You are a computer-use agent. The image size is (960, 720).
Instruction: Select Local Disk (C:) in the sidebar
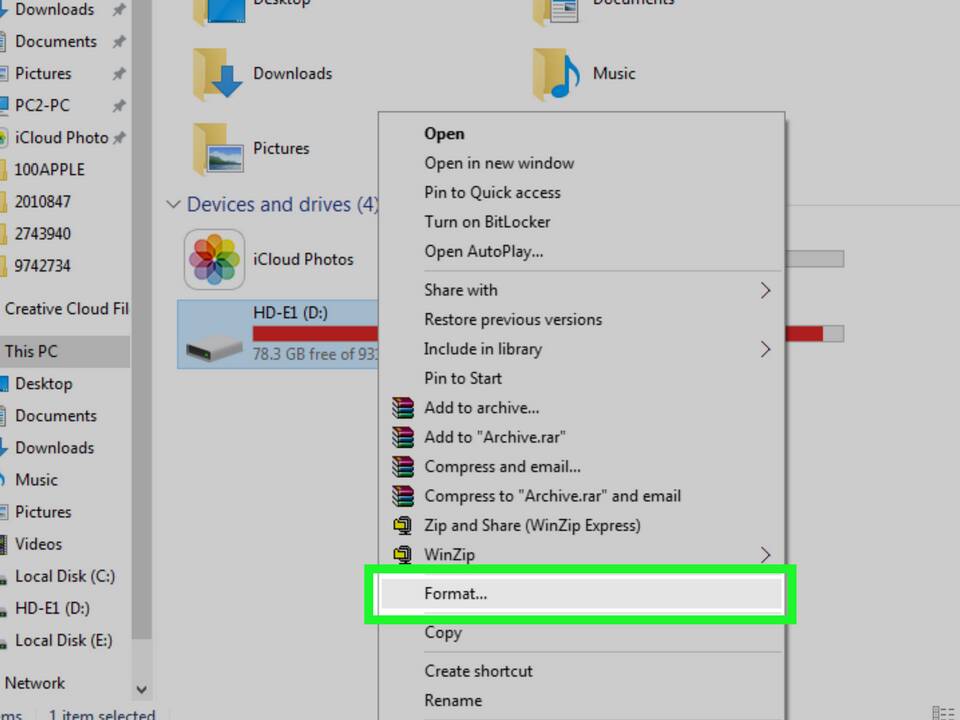click(x=64, y=577)
